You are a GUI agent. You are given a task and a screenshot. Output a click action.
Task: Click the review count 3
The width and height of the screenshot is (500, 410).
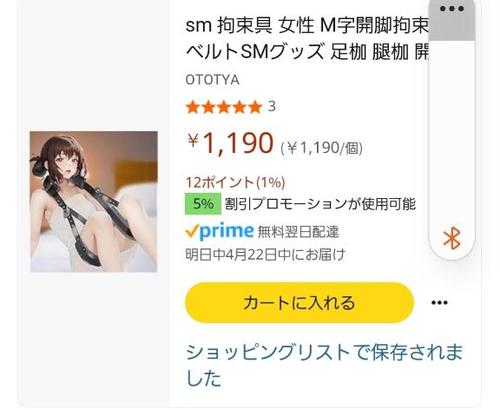[x=272, y=107]
